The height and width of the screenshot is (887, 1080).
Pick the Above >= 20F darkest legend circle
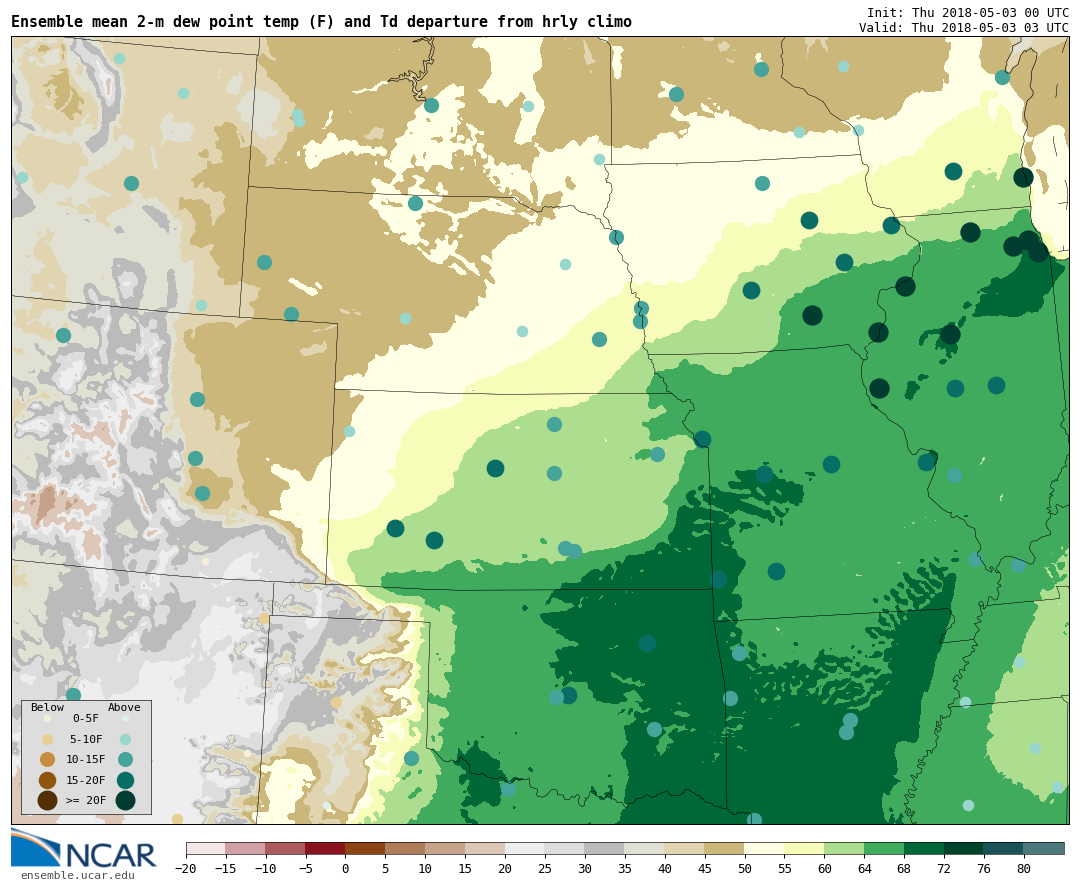click(x=125, y=800)
